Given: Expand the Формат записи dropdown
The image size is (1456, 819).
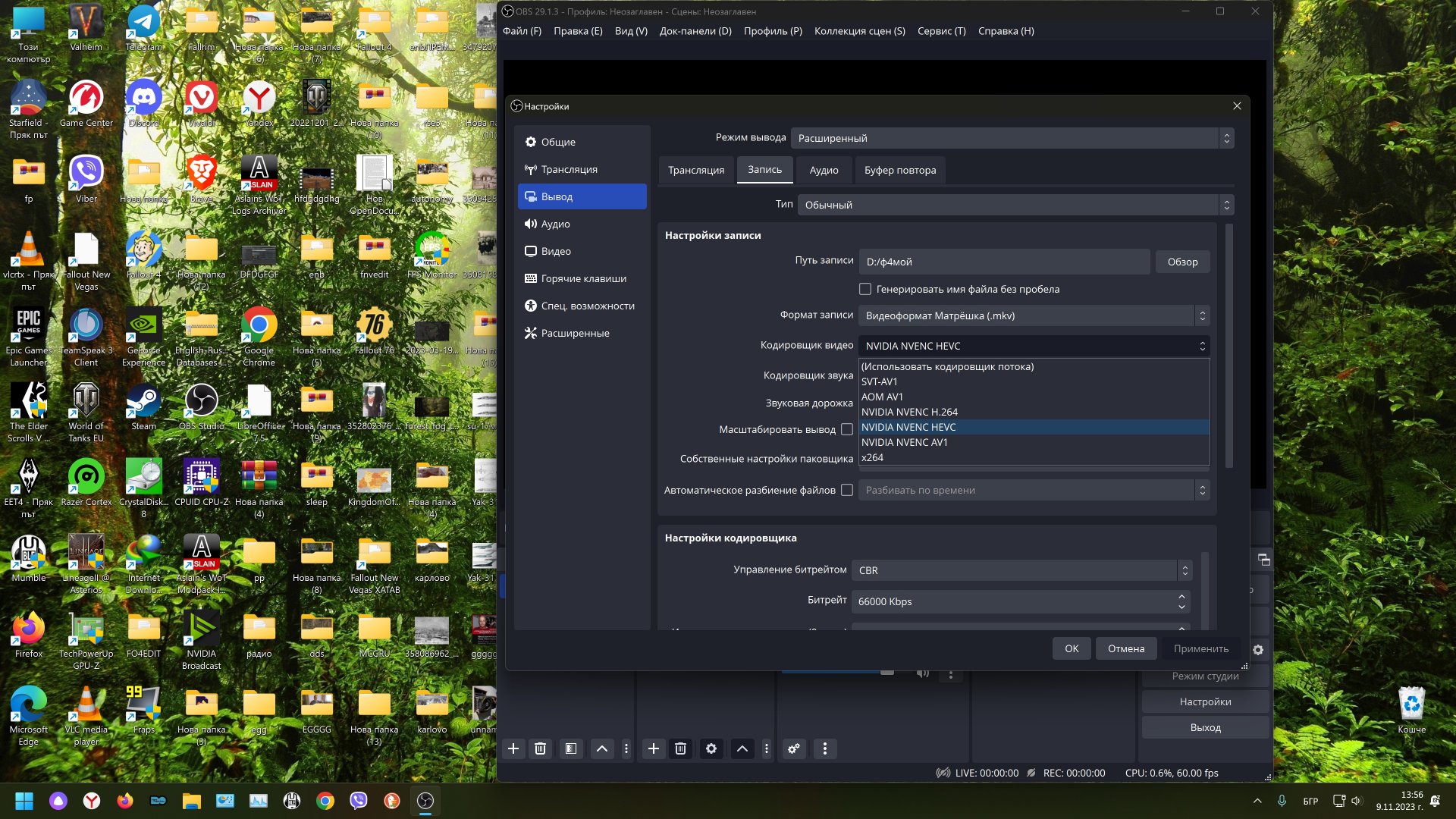Looking at the screenshot, I should pos(1033,315).
